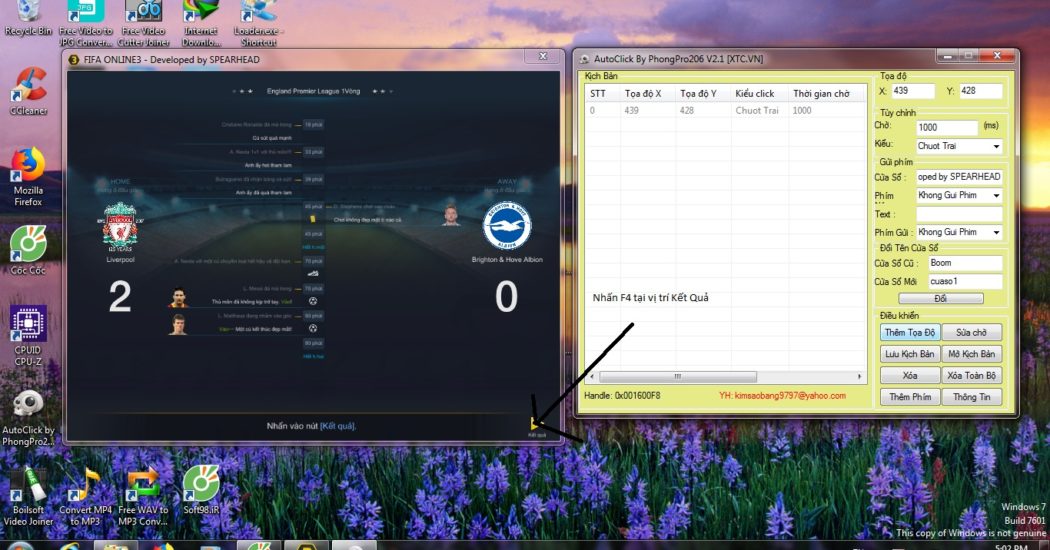
Task: Click the Cửa Sổ Cũ field showing Boom
Action: (x=965, y=263)
